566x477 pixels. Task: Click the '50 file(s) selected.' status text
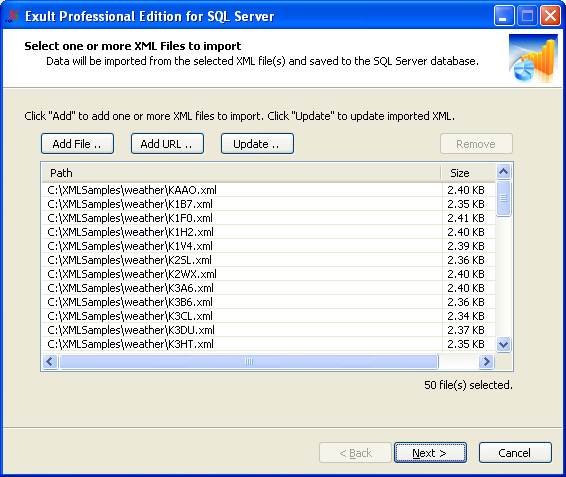pyautogui.click(x=468, y=385)
